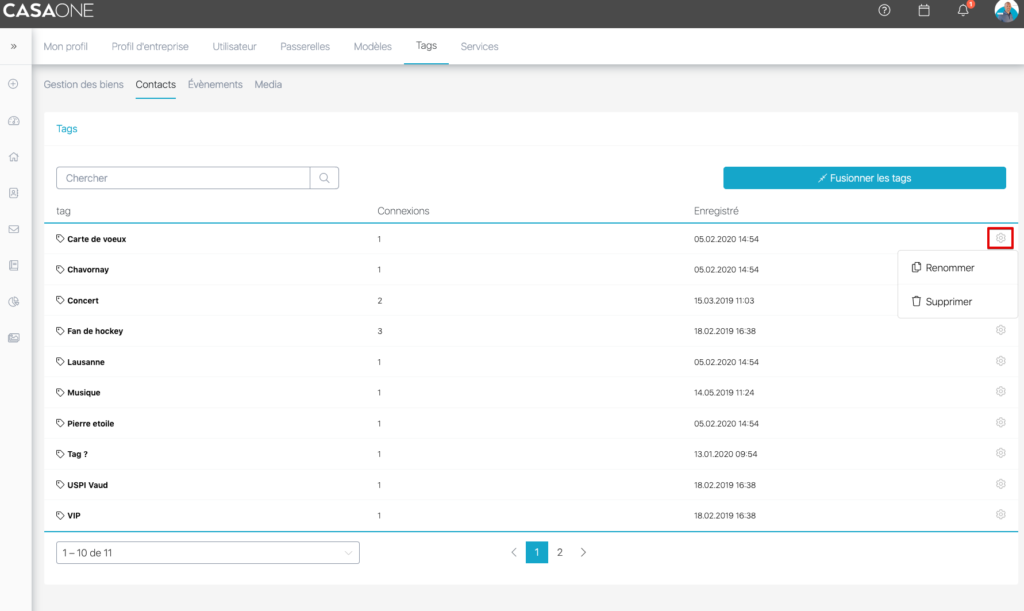
Task: Click the Chercher search input field
Action: tap(184, 178)
